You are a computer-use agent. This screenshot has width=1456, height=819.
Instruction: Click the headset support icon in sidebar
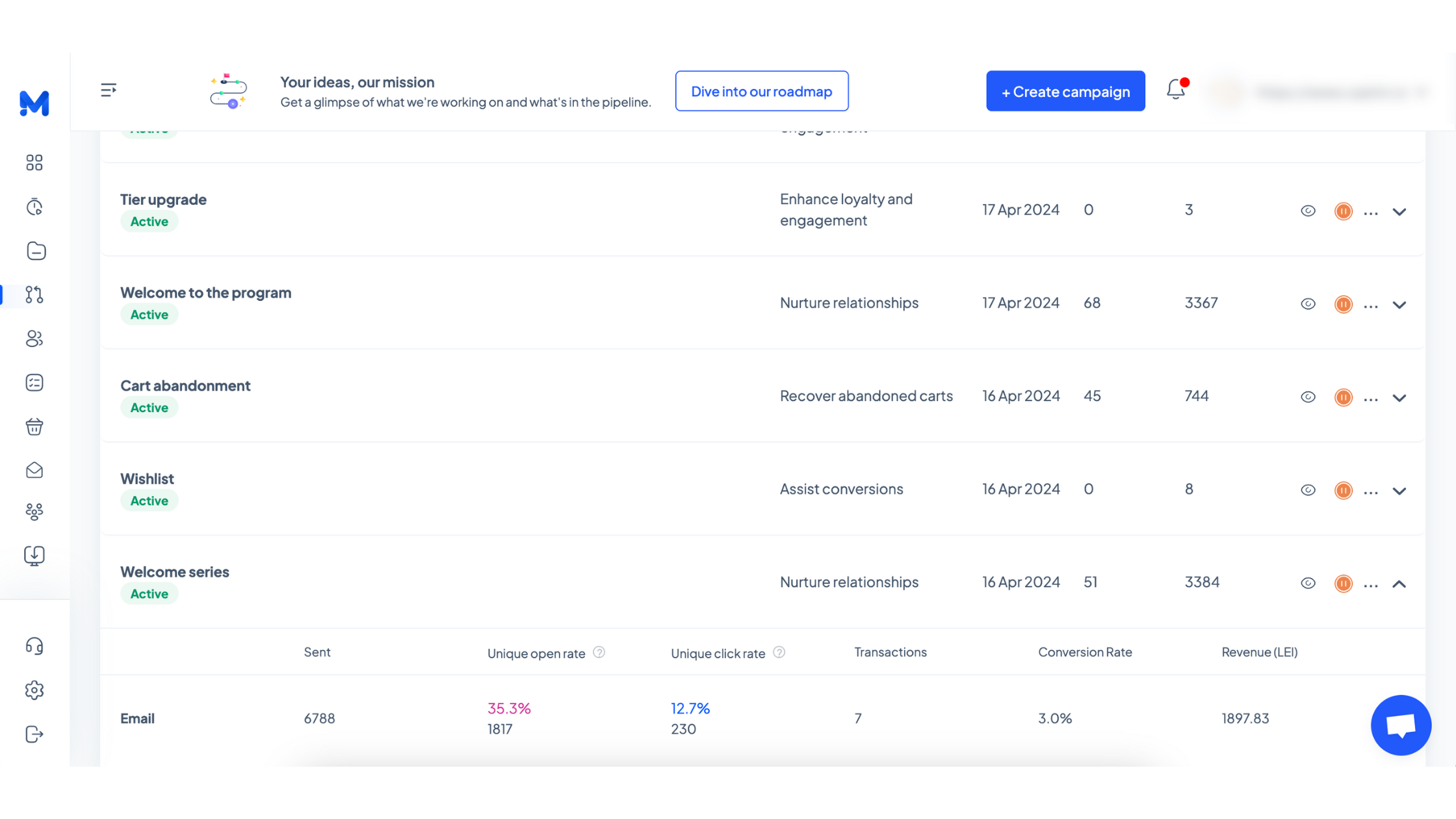(34, 646)
